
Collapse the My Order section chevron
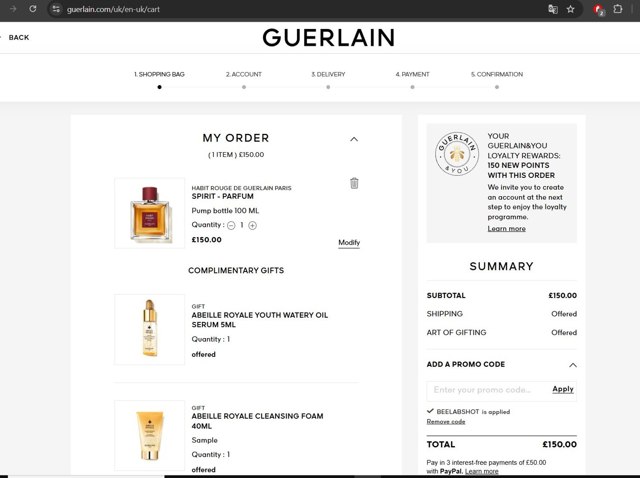pyautogui.click(x=354, y=139)
